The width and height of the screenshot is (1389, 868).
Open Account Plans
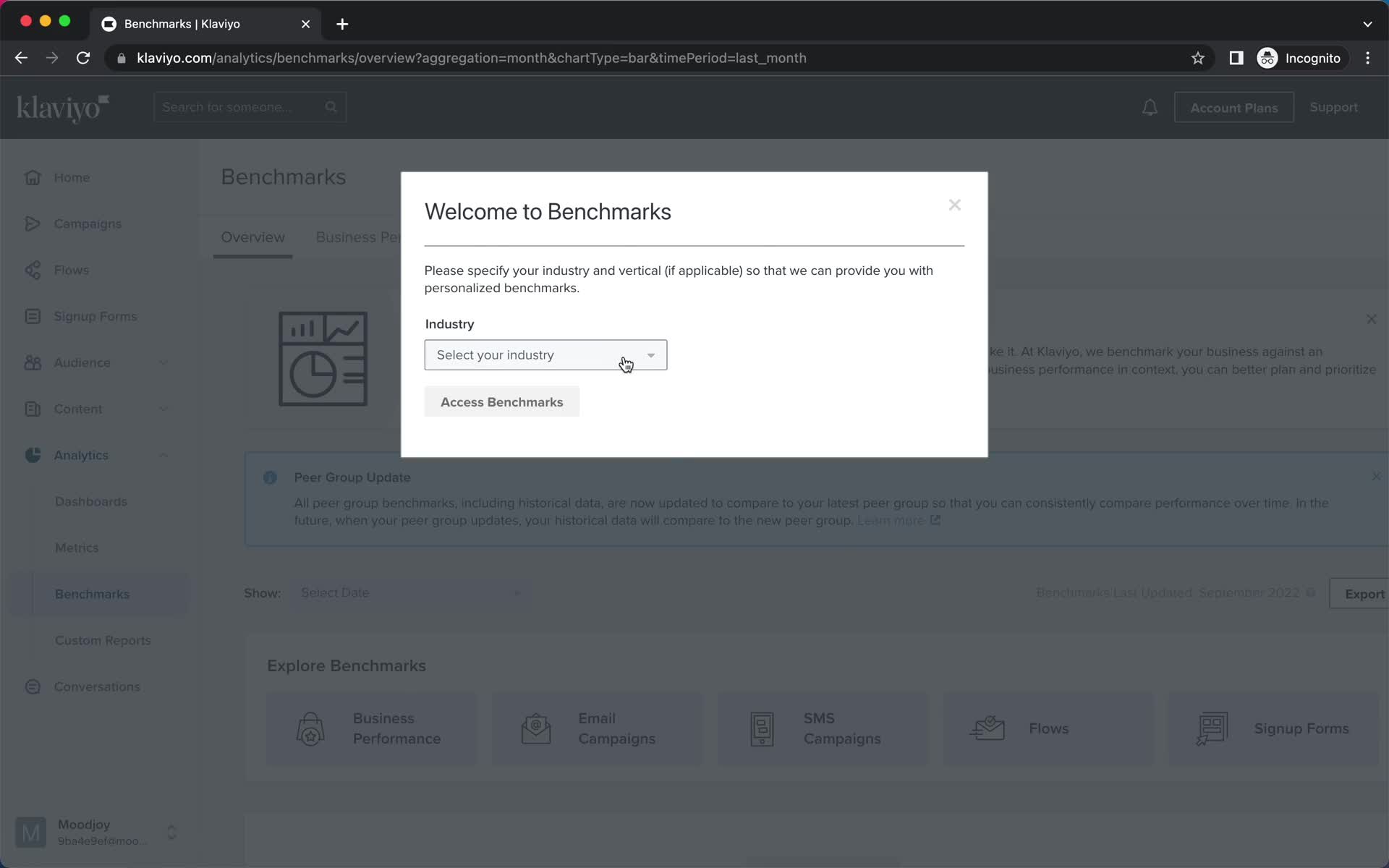(1233, 108)
